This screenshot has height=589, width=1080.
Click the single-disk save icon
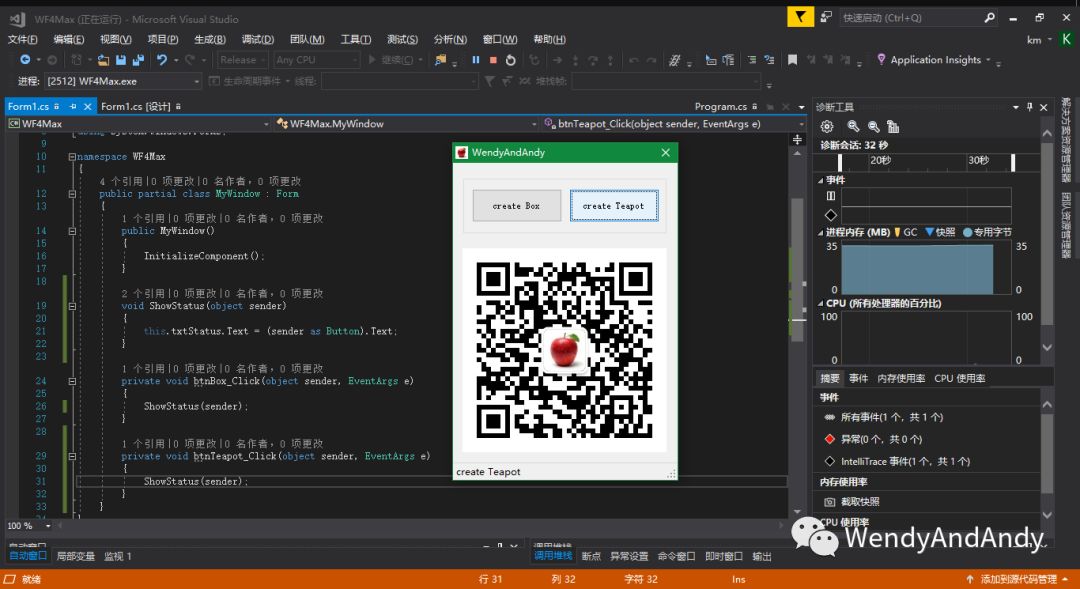[121, 60]
